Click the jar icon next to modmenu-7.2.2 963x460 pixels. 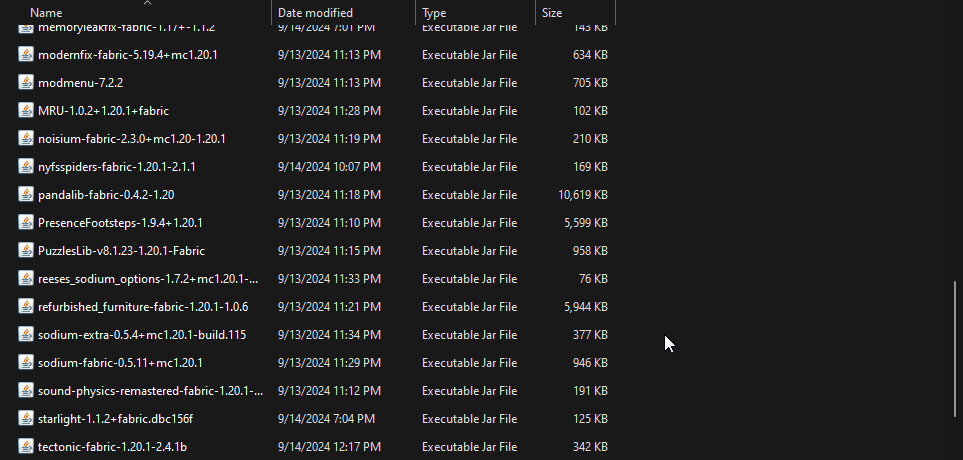(26, 83)
